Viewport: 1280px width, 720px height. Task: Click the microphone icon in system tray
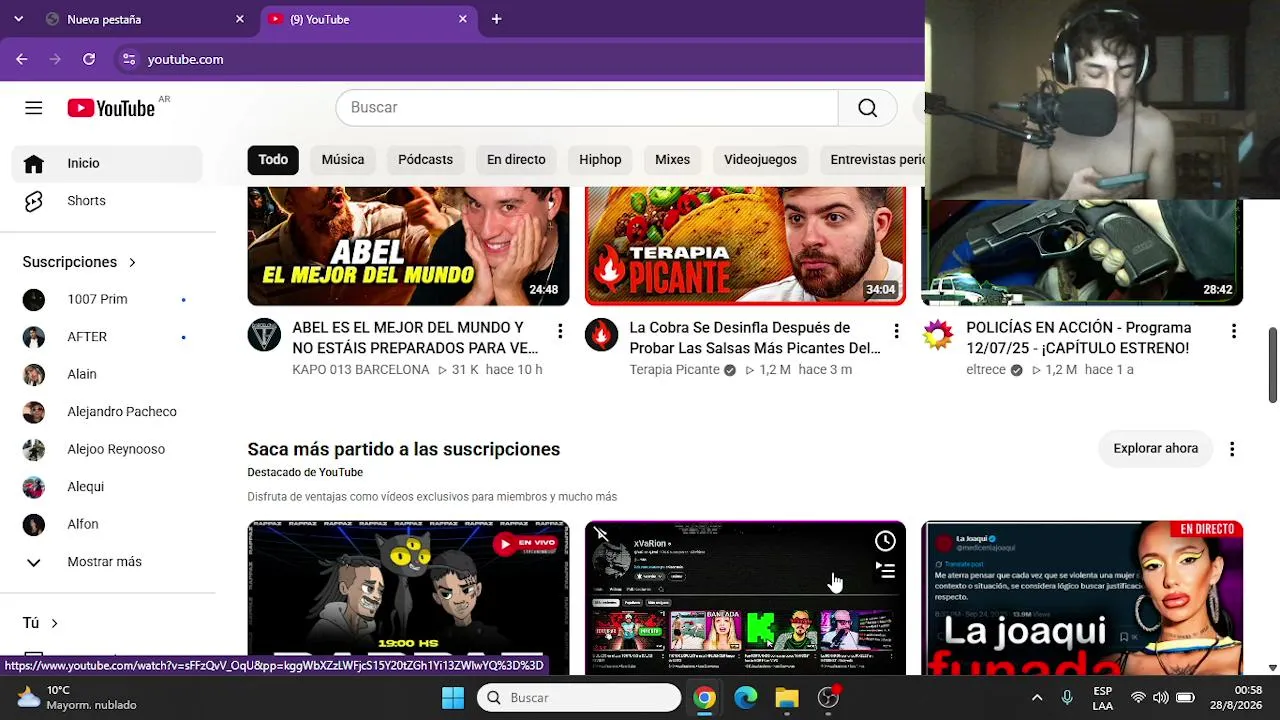pyautogui.click(x=1067, y=697)
